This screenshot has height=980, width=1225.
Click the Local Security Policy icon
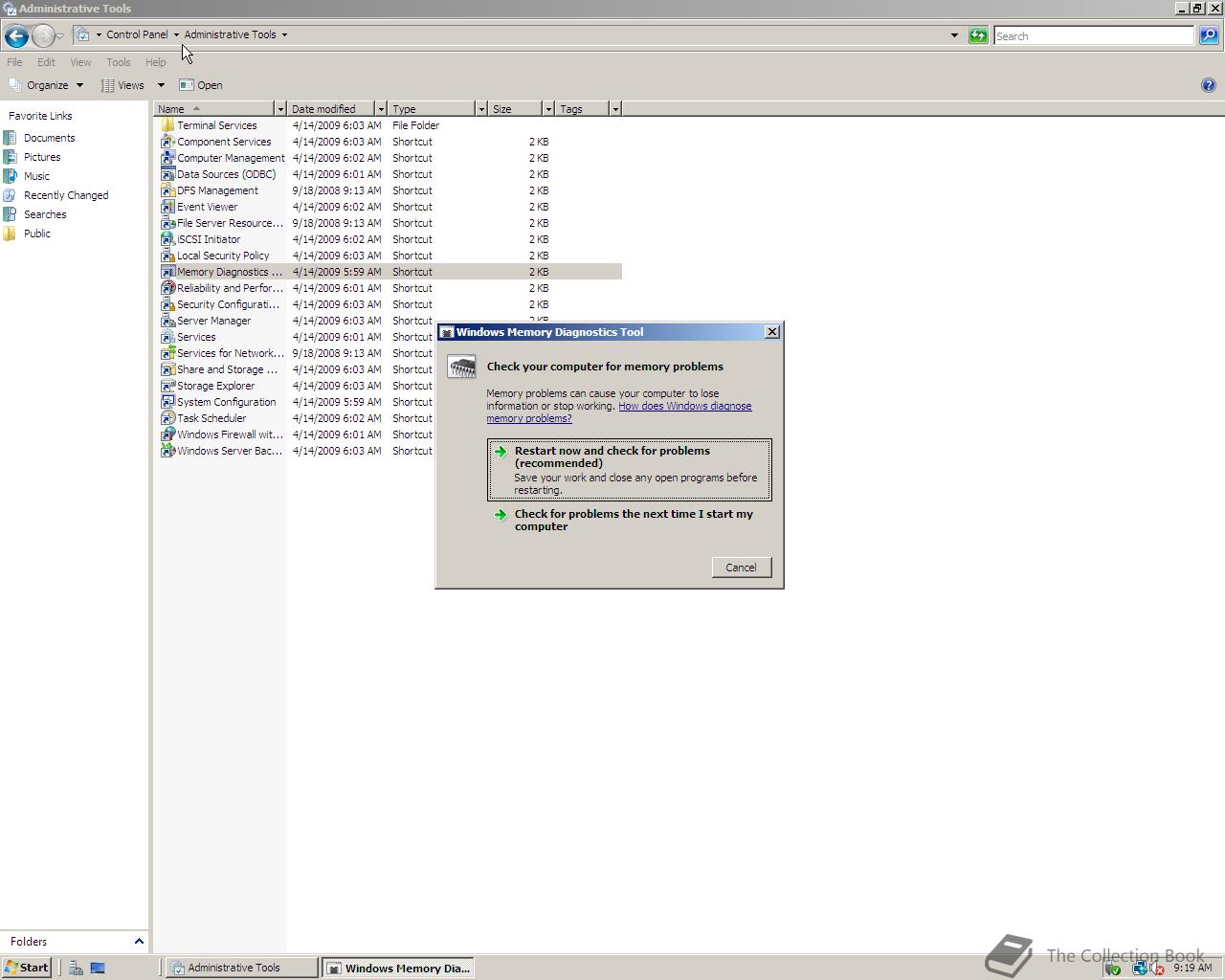coord(167,256)
